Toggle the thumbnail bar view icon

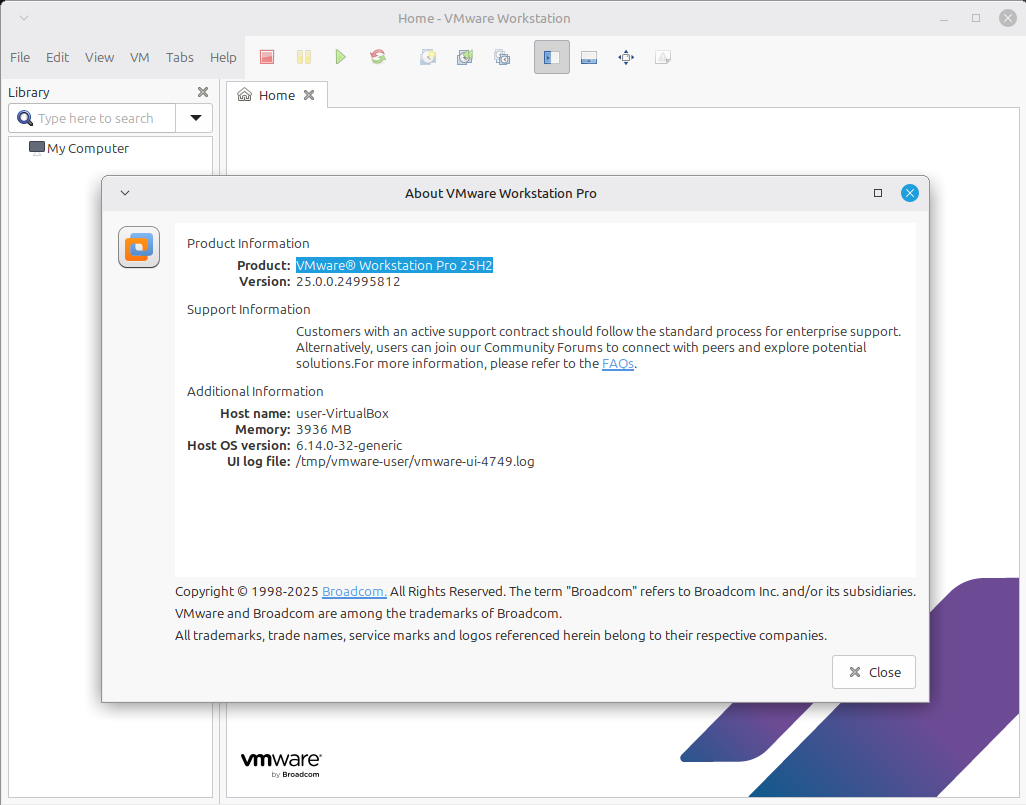(x=589, y=57)
